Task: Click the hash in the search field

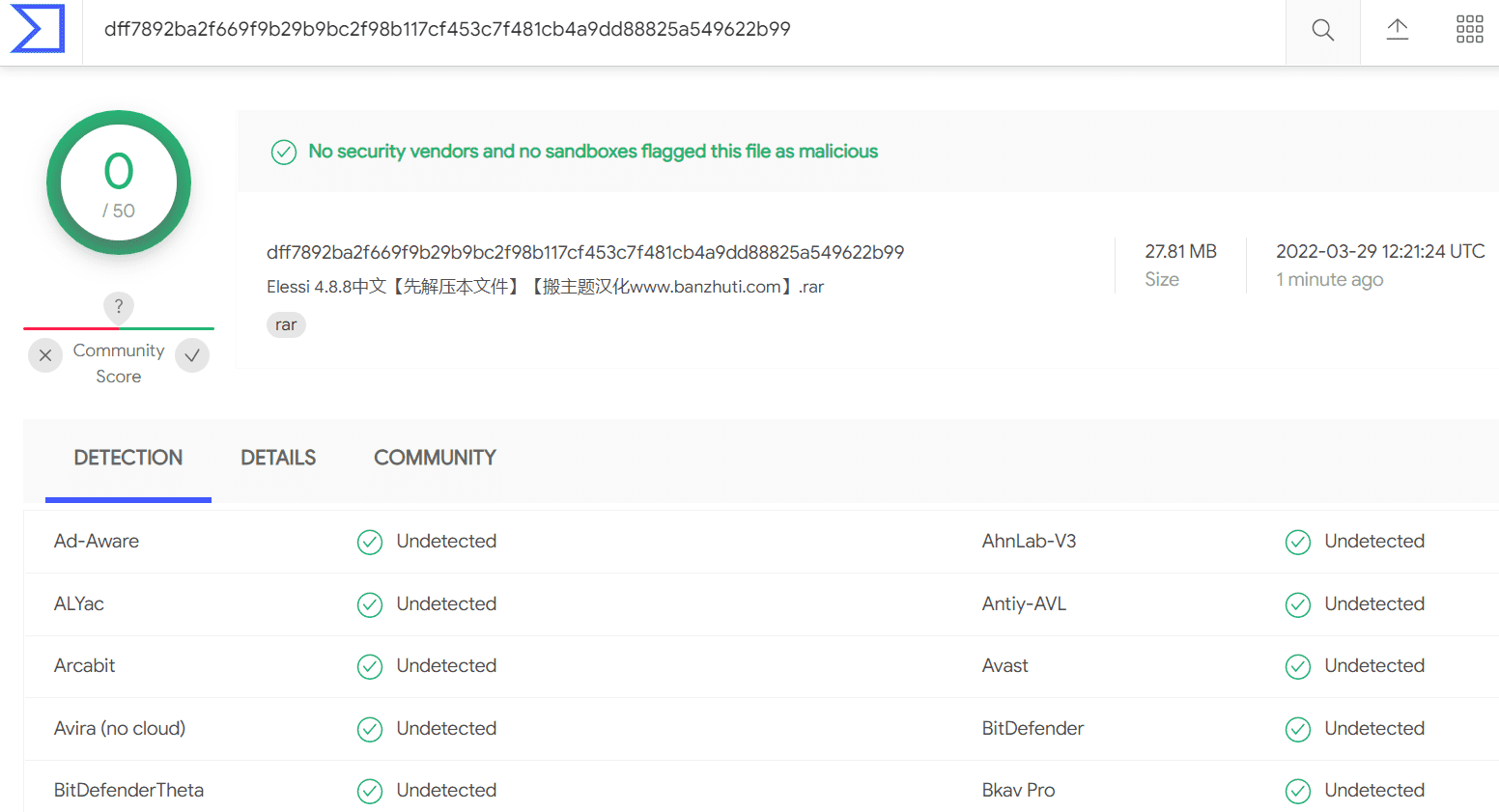Action: click(x=447, y=29)
